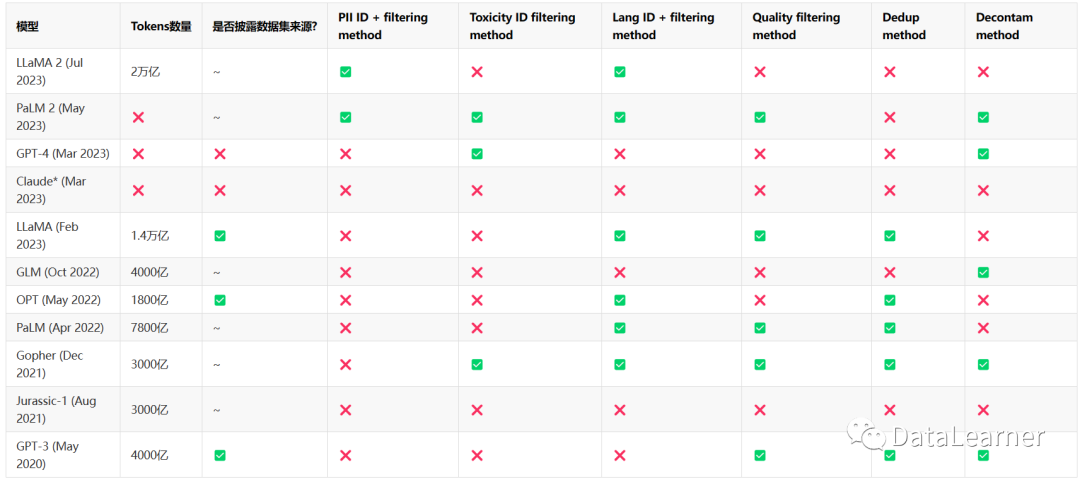Click the 模型 column header
The image size is (1080, 482).
coord(27,26)
